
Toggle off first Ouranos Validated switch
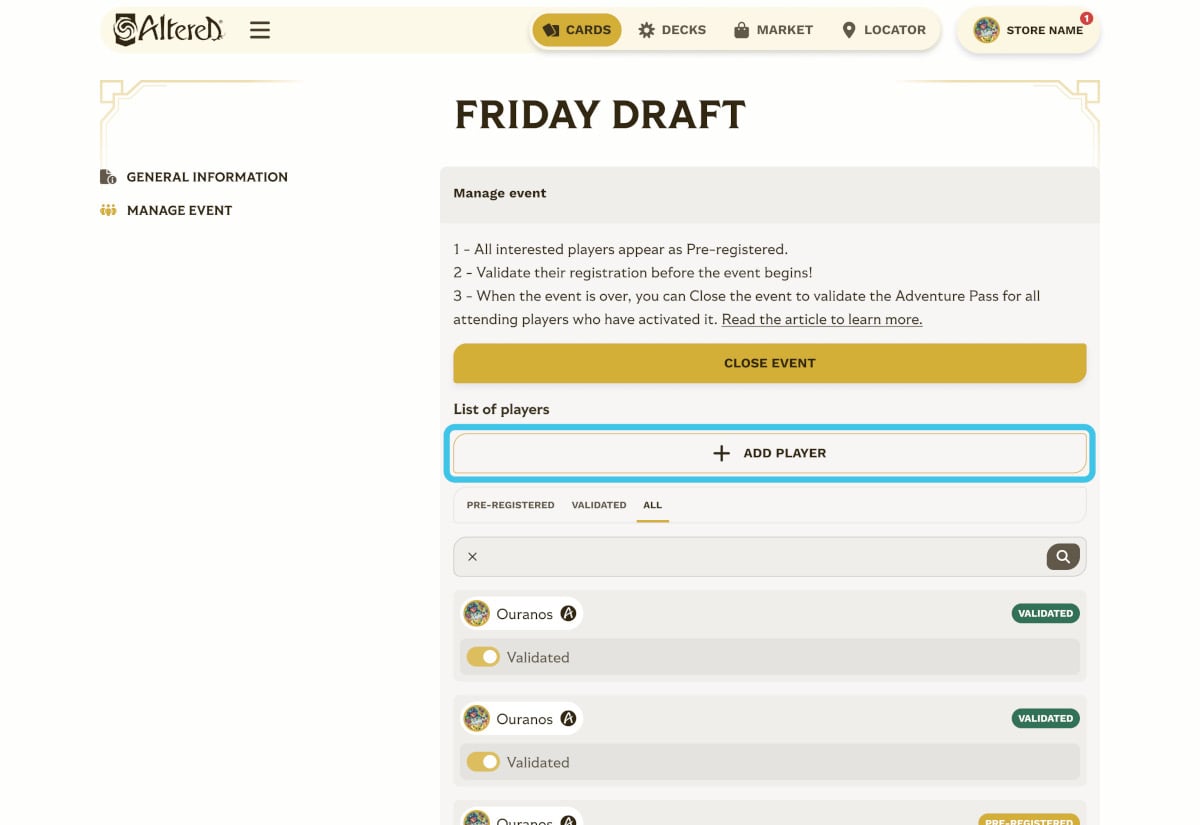pyautogui.click(x=483, y=657)
